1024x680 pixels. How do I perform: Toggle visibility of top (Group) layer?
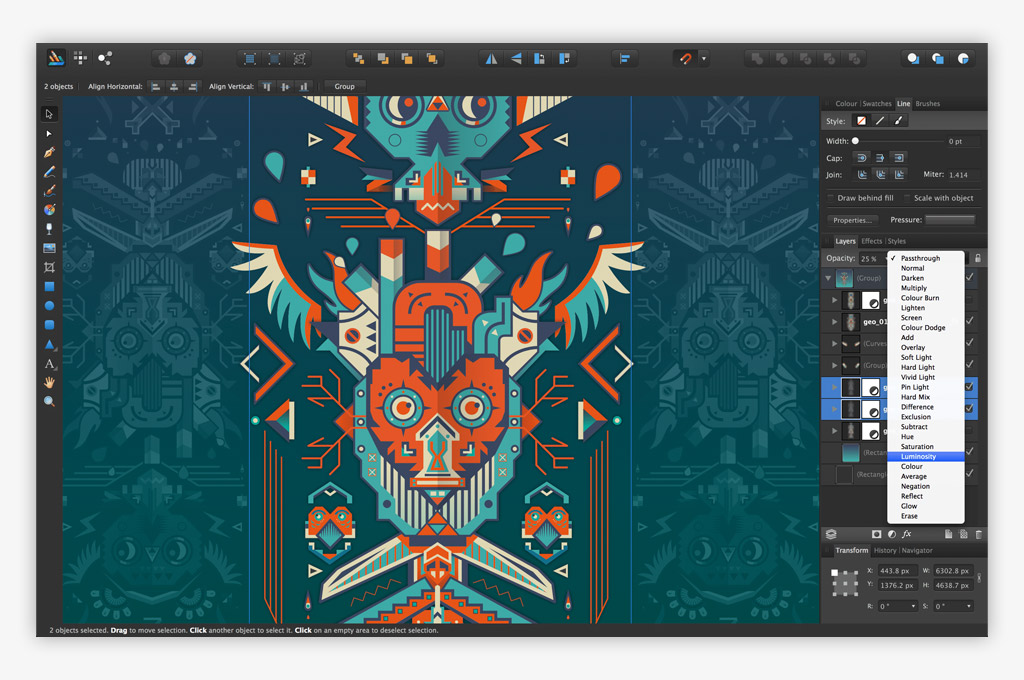pyautogui.click(x=970, y=278)
